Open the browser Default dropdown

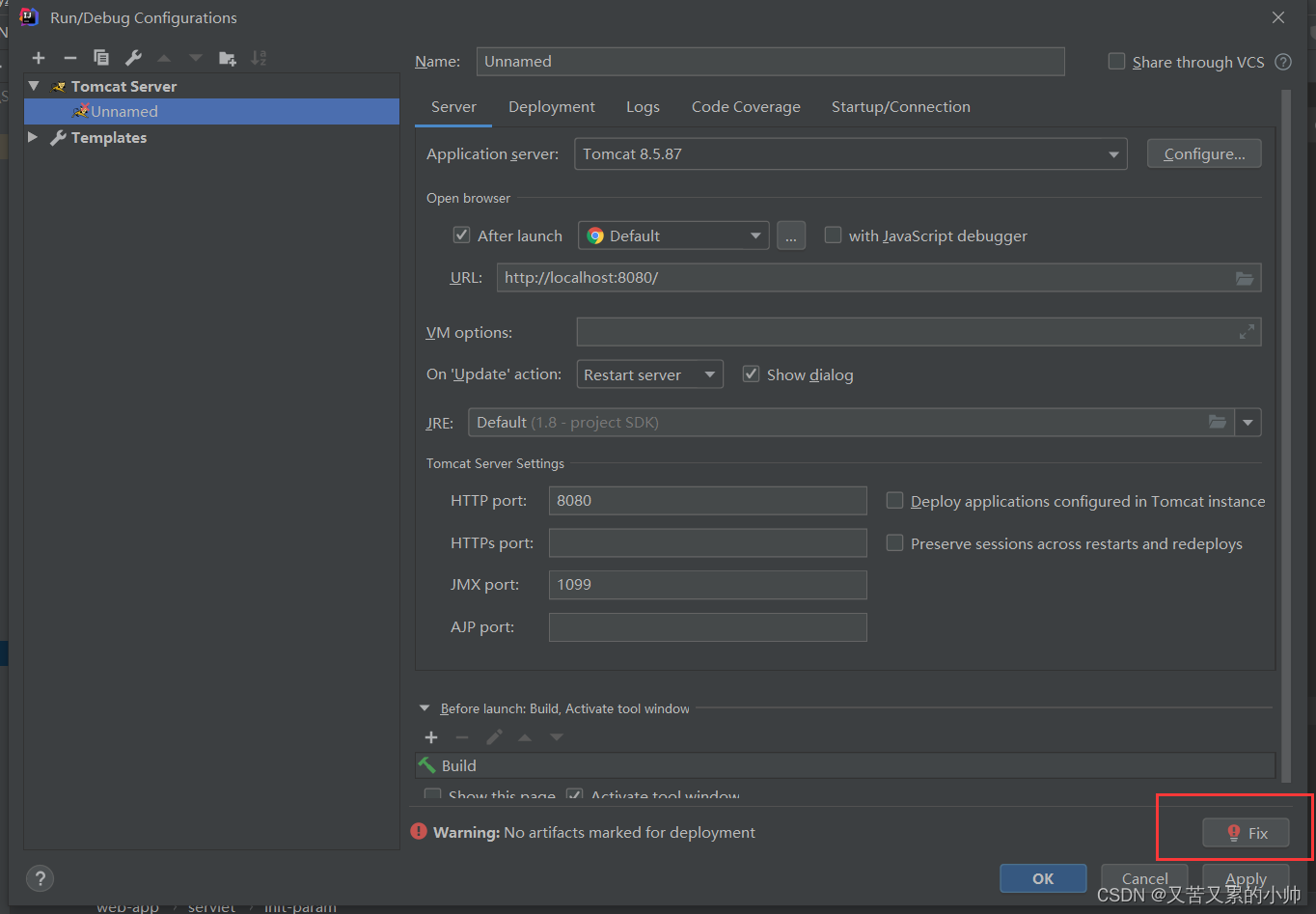point(673,235)
